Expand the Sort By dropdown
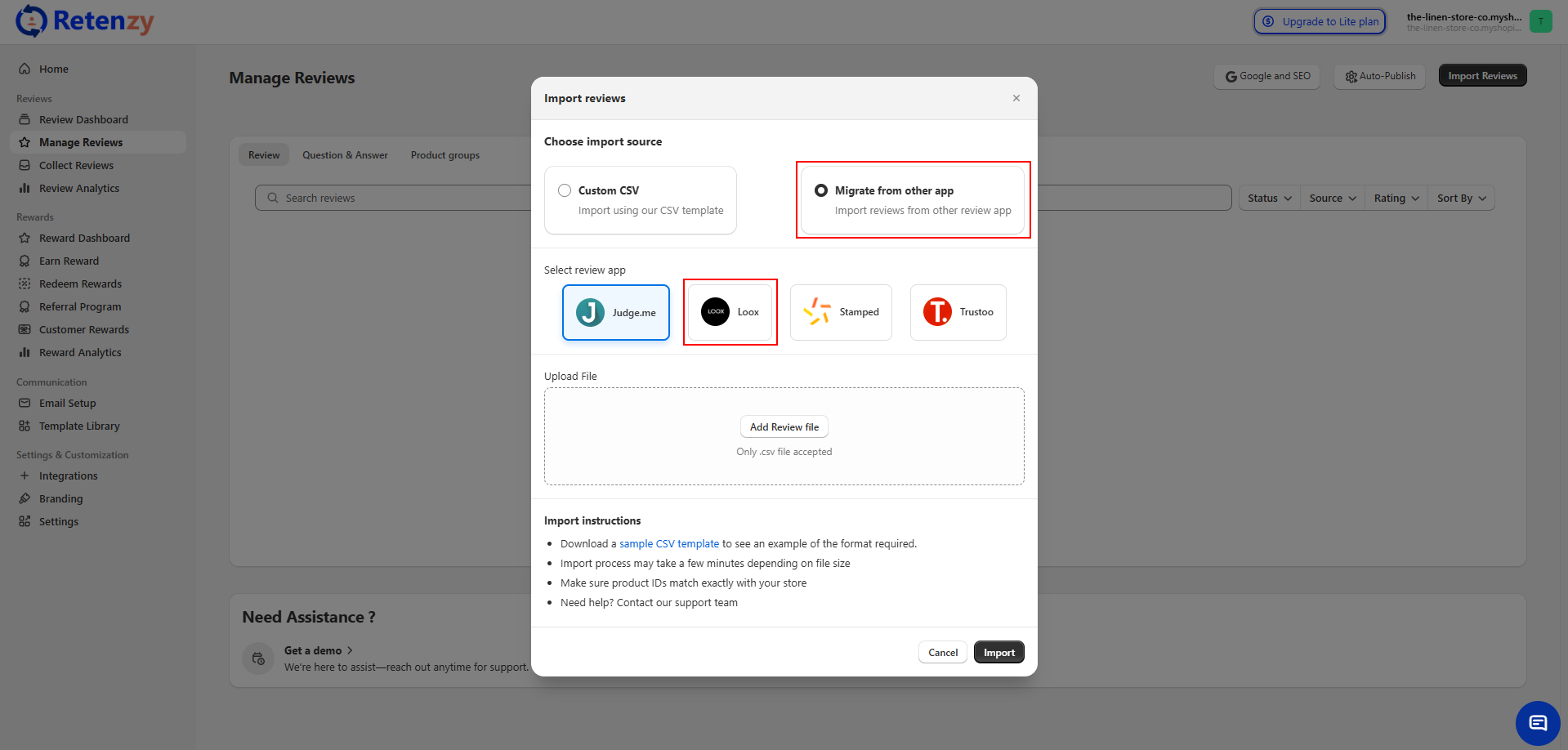Viewport: 1568px width, 750px height. (x=1461, y=199)
